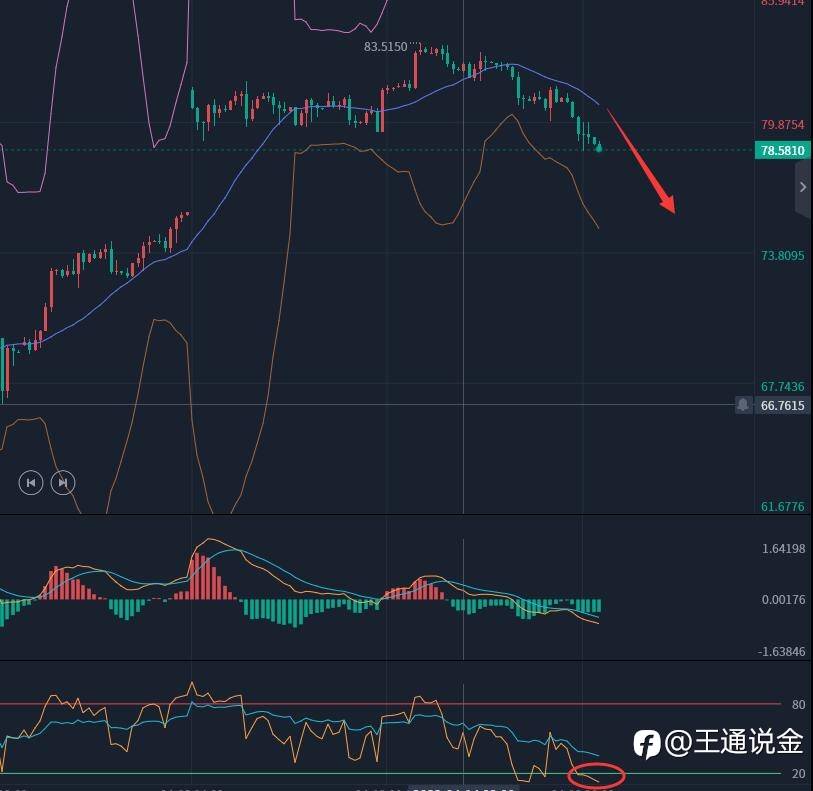Click the skip-to-previous chart button

(31, 483)
